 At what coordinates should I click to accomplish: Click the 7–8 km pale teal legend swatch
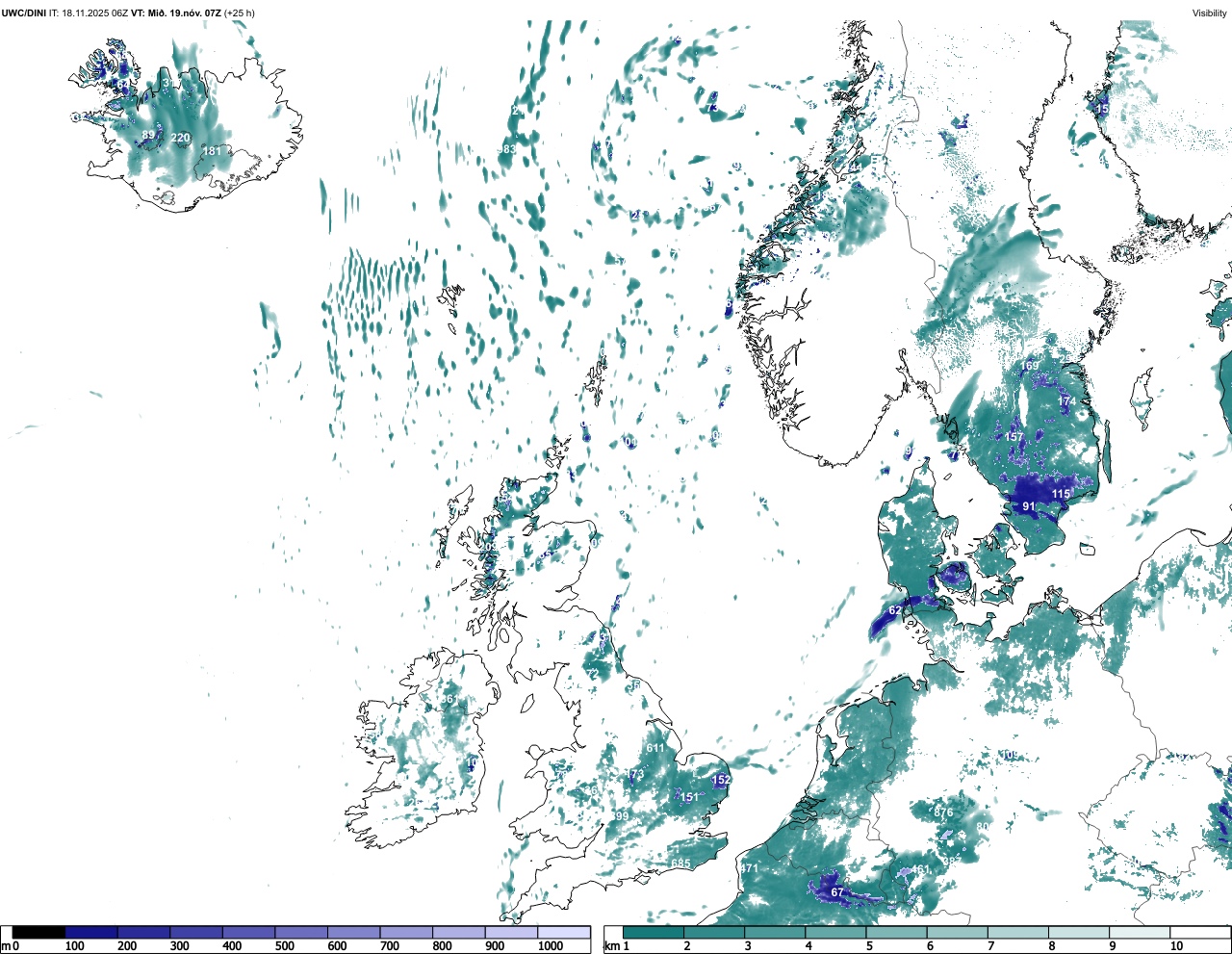pos(1018,932)
